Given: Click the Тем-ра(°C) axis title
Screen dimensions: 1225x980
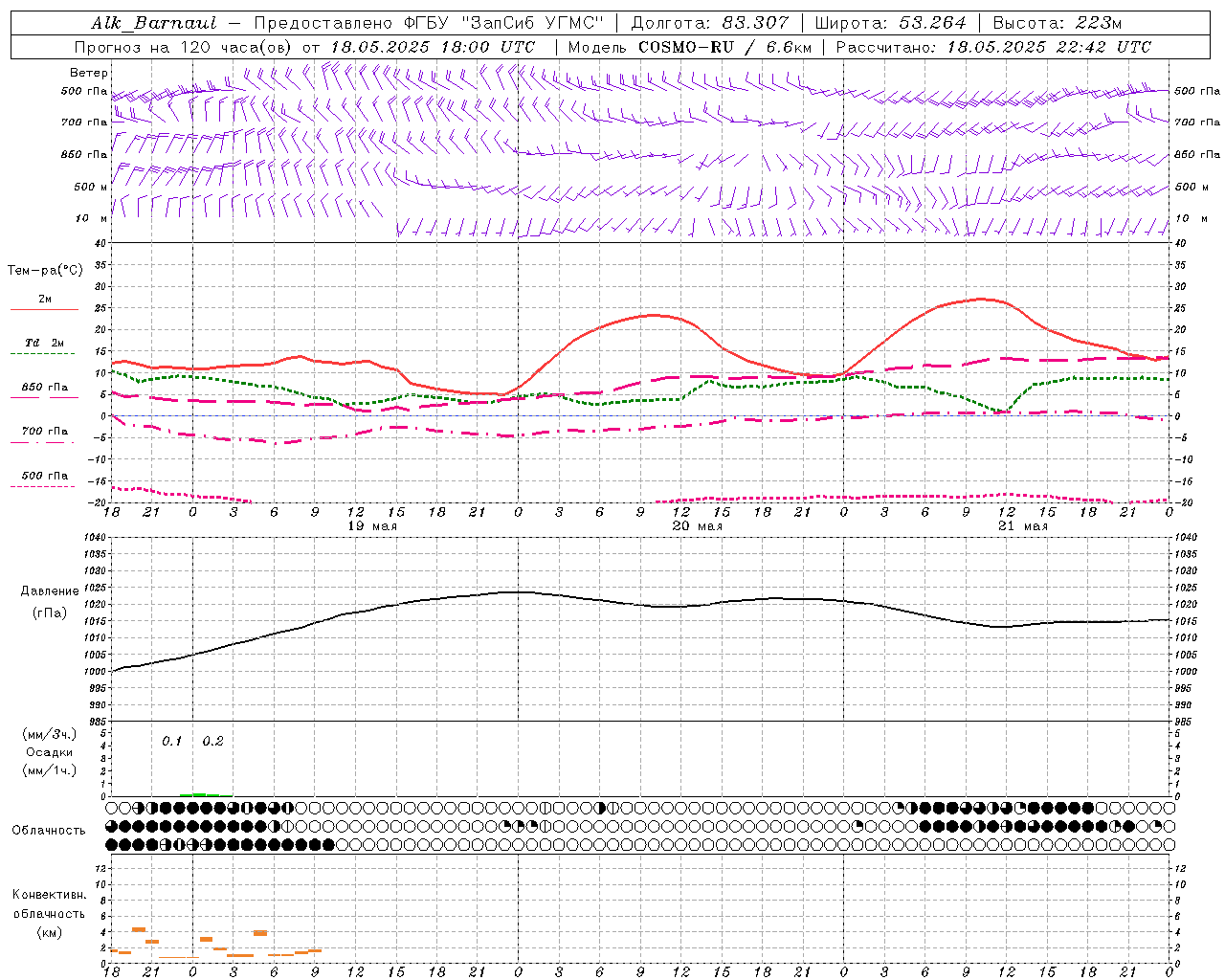Looking at the screenshot, I should click(45, 270).
